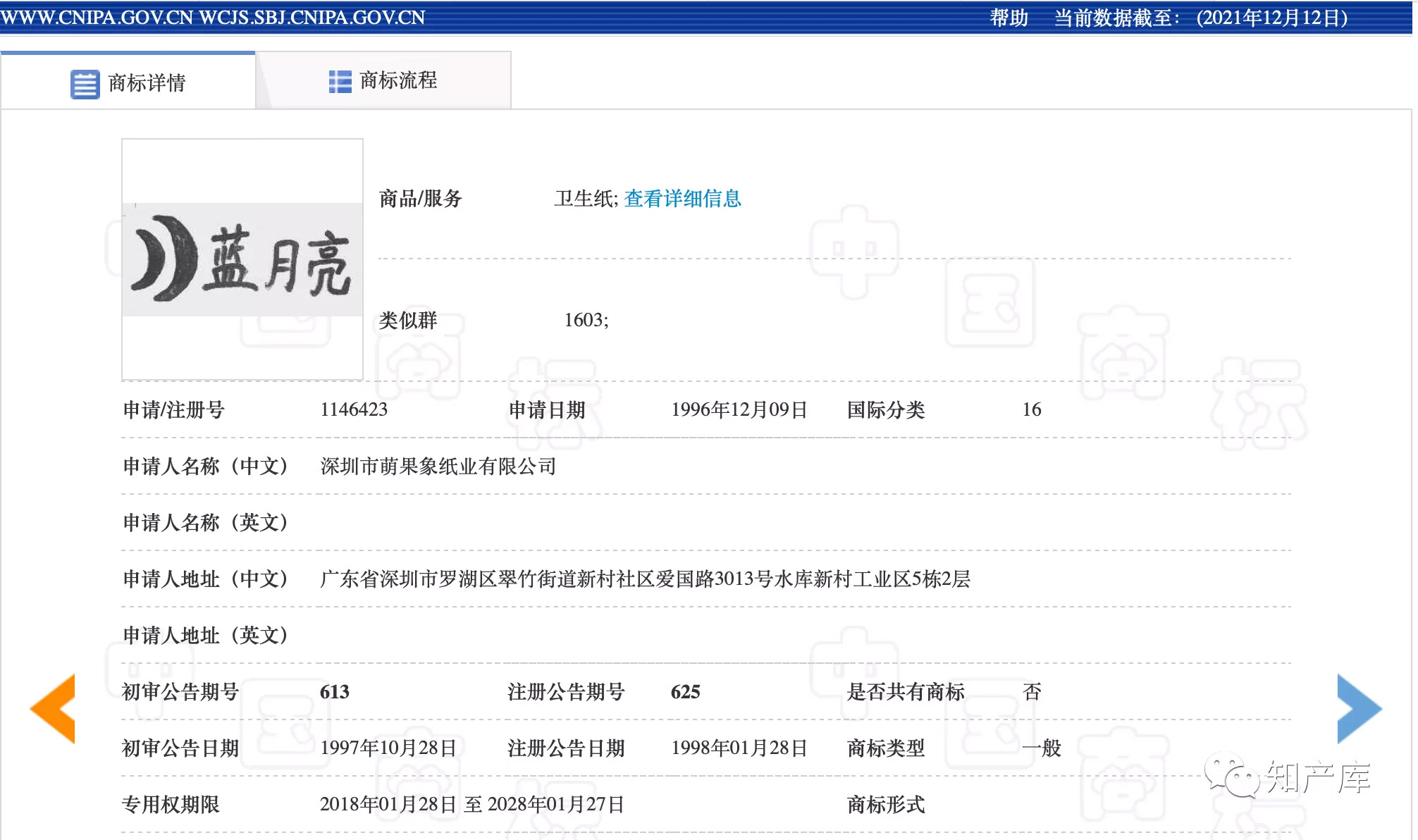
Task: Click the 卫生纸 goods description
Action: coord(581,199)
